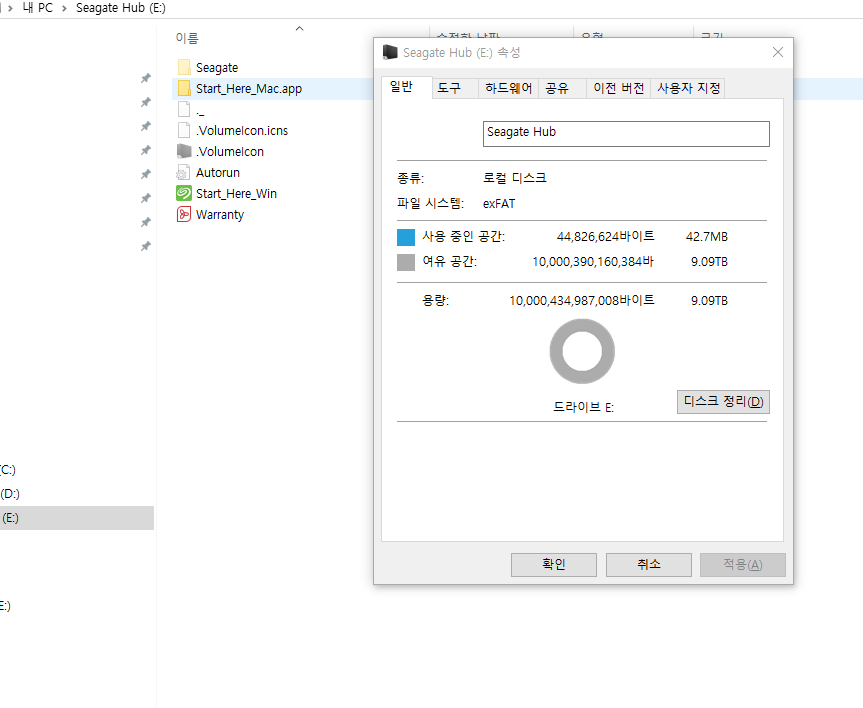Expand breadcrumb arrow after 내 PC
This screenshot has height=708, width=863.
pyautogui.click(x=64, y=8)
